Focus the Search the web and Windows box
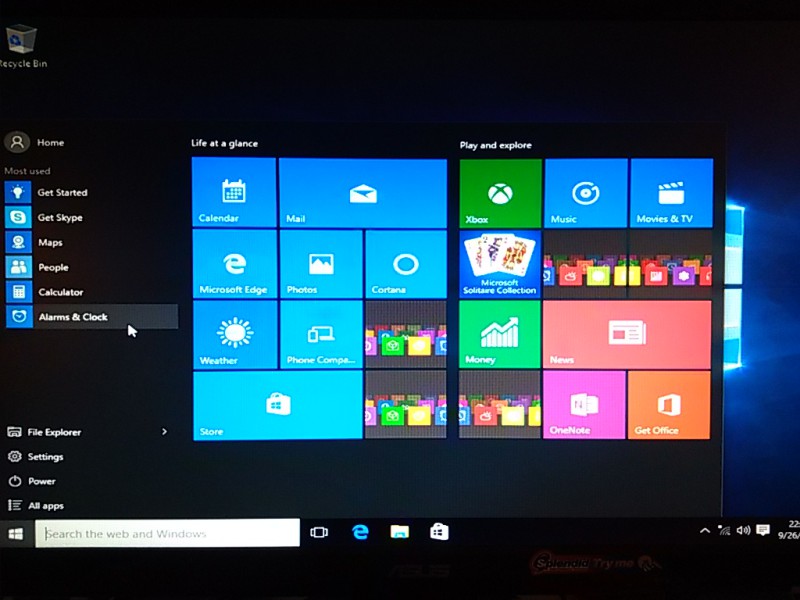Screen dimensions: 800x600 click(167, 533)
